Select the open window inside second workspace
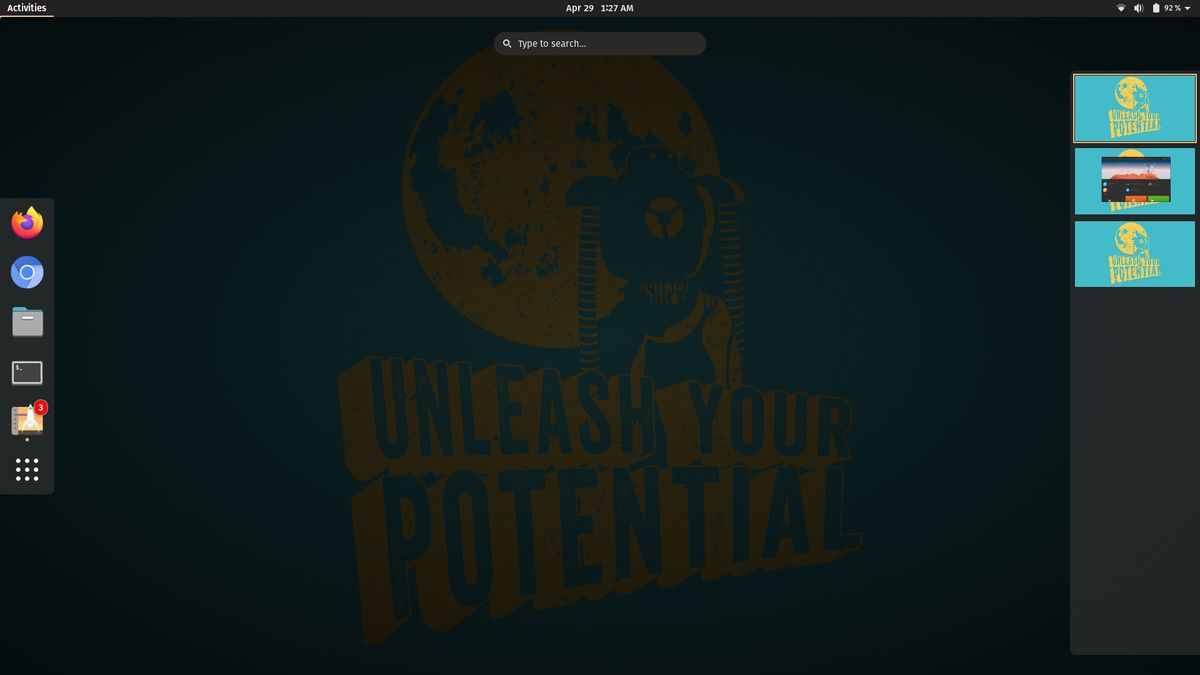Screen dimensions: 1200x675 1135,180
